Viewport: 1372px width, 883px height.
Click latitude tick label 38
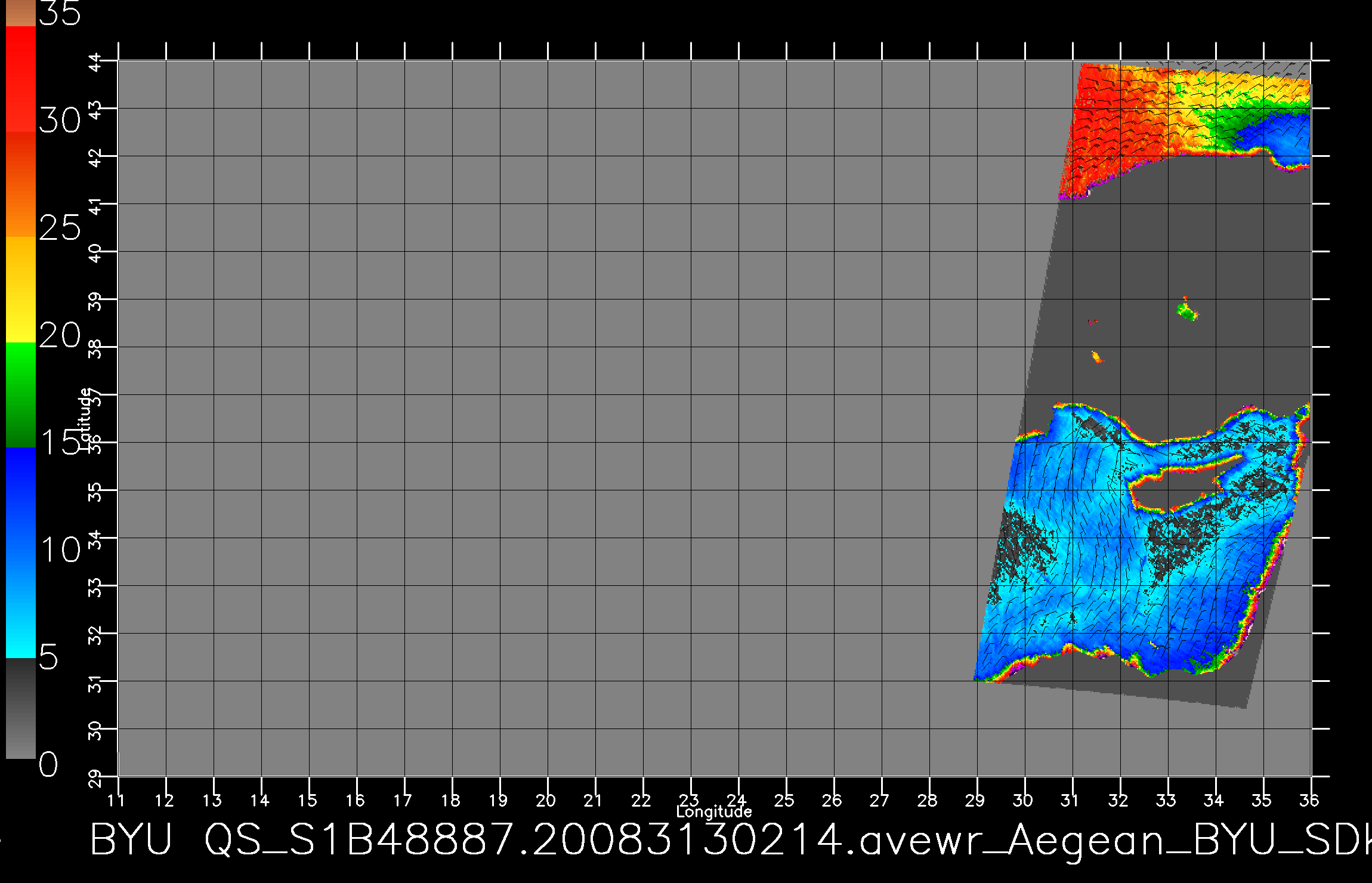[x=95, y=350]
